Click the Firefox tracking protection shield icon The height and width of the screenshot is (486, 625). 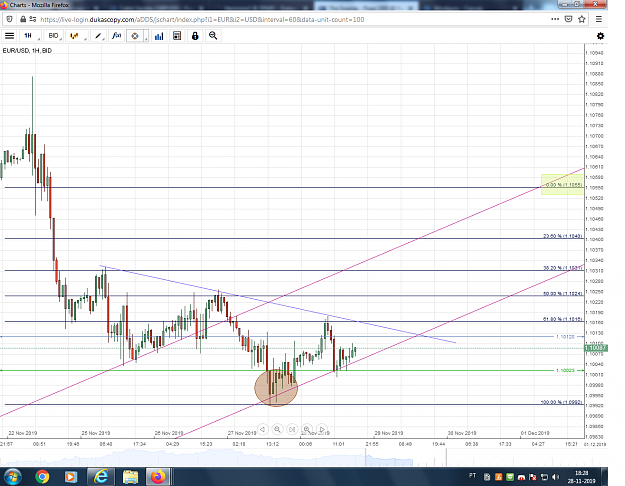[x=10, y=19]
